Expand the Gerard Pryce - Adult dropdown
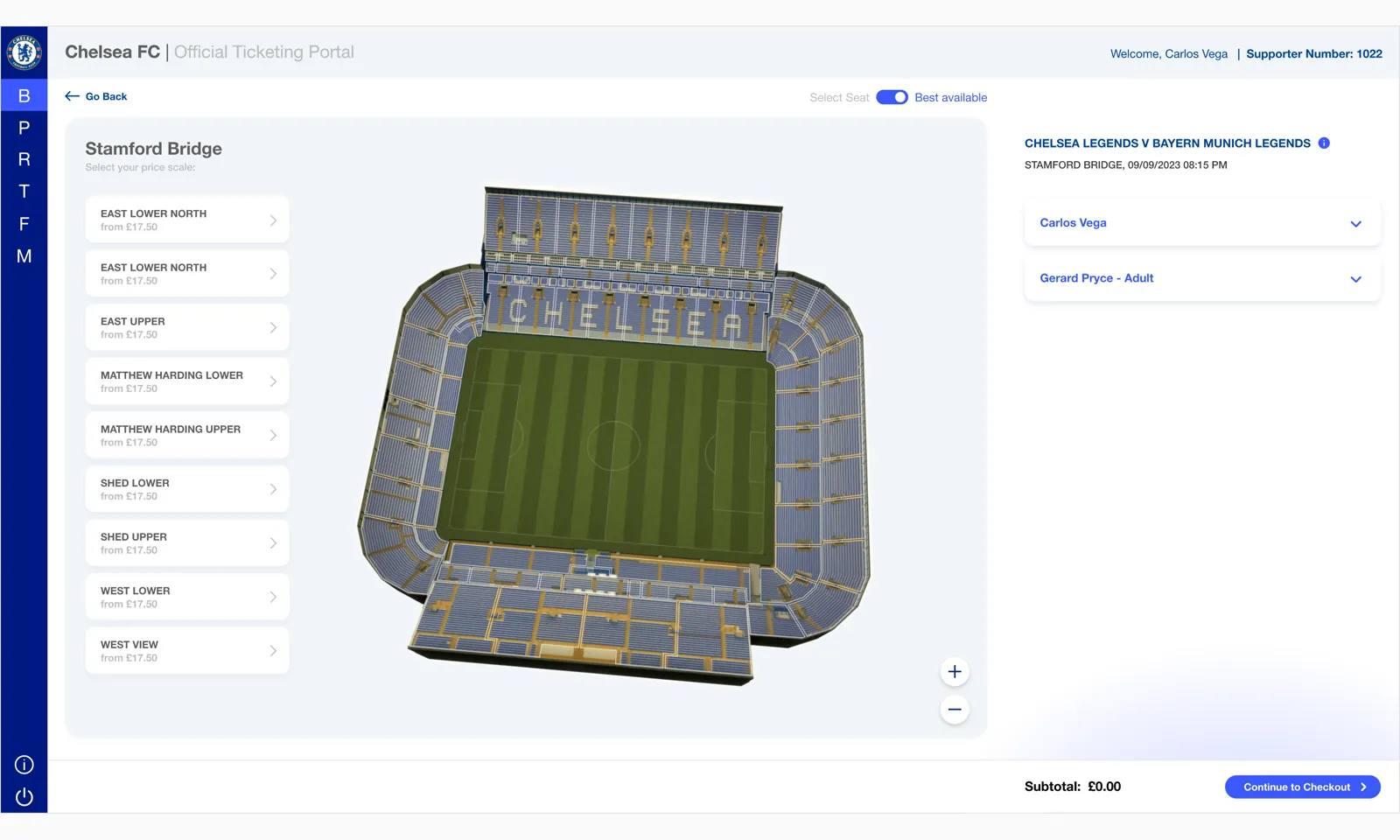The width and height of the screenshot is (1400, 840). [1202, 278]
